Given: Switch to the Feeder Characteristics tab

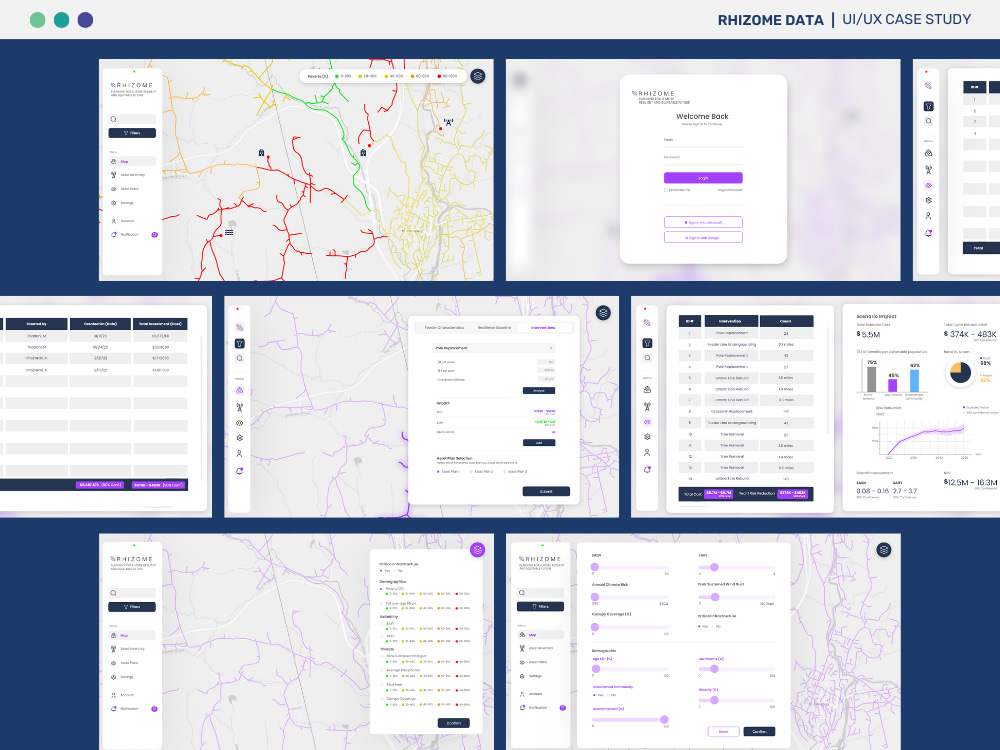Looking at the screenshot, I should point(445,327).
